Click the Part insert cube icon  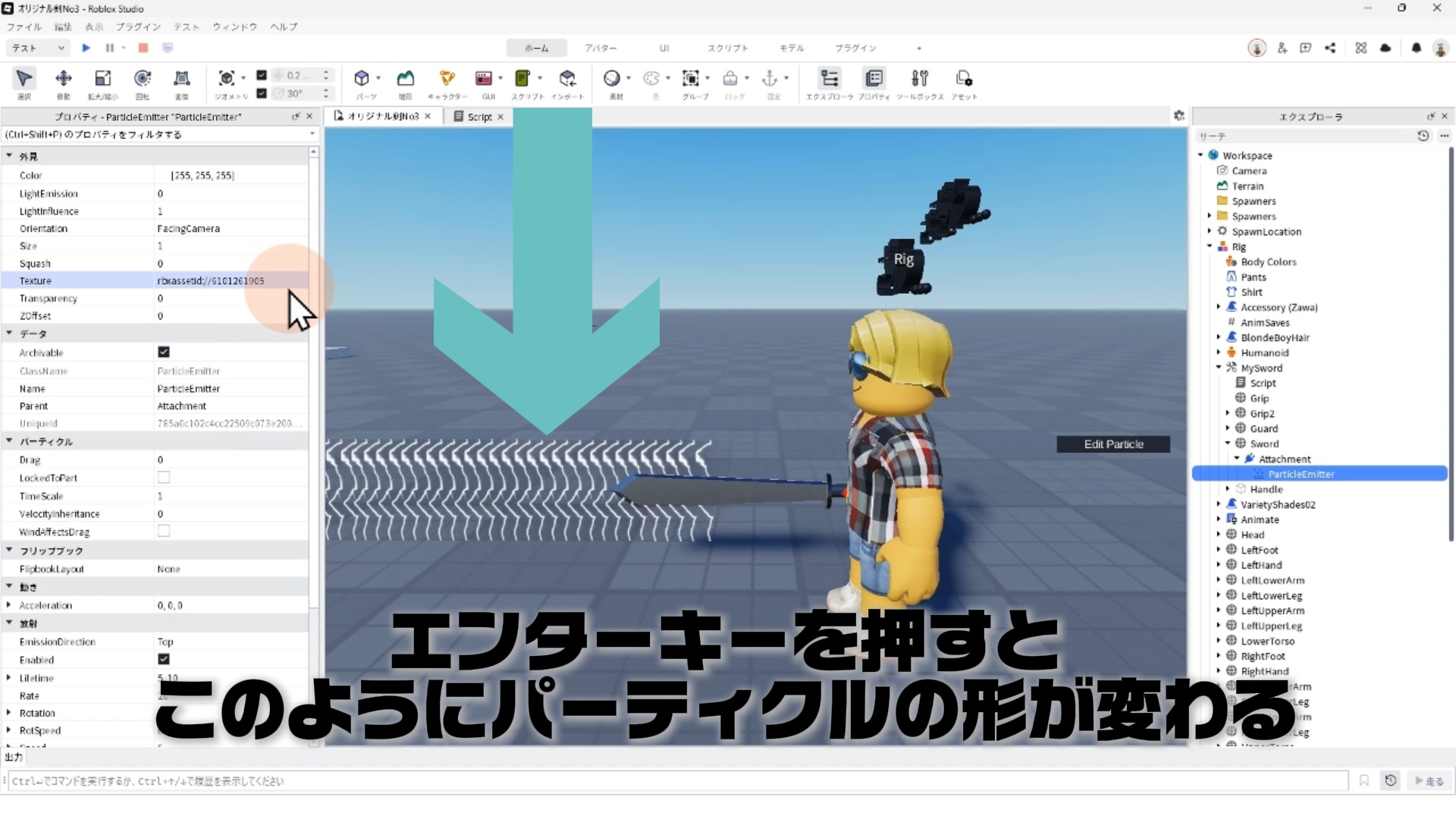point(362,78)
